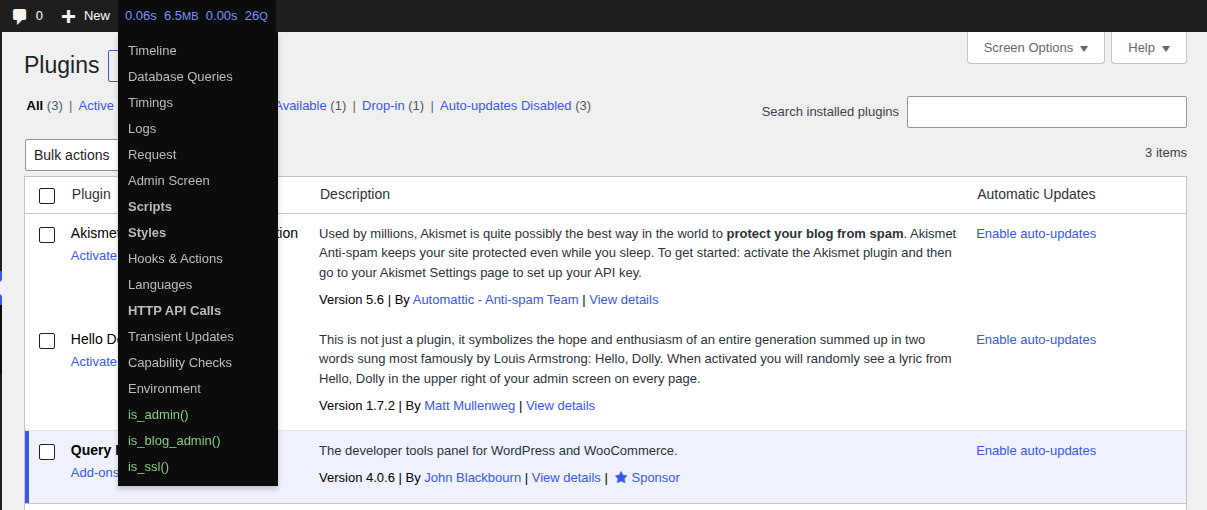
Task: Click the plus icon next to New
Action: (69, 16)
